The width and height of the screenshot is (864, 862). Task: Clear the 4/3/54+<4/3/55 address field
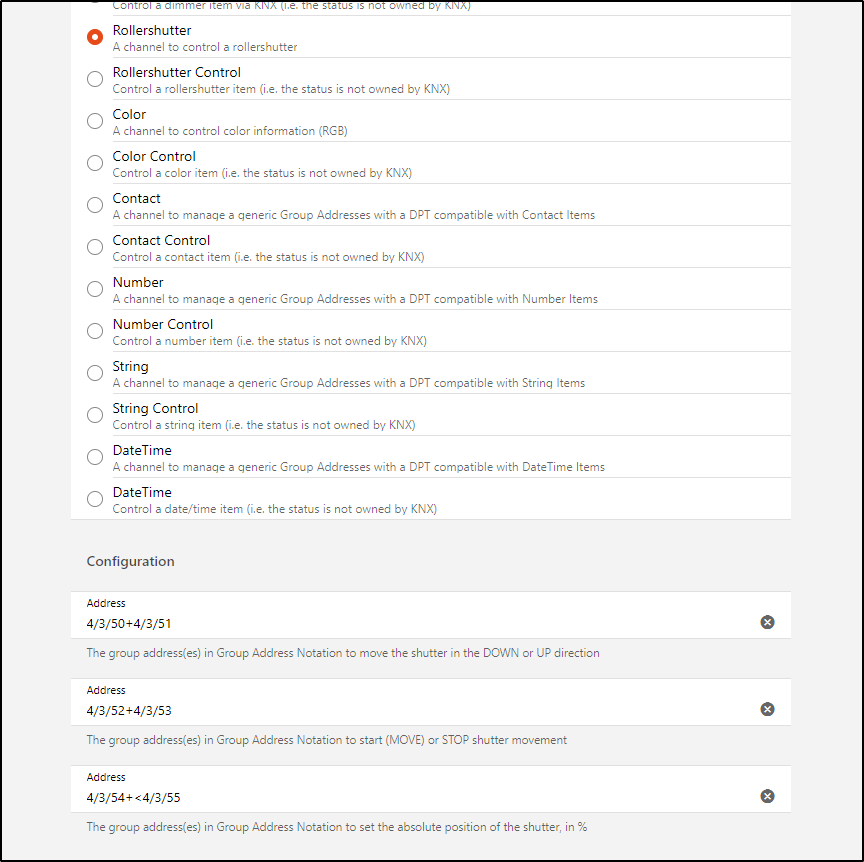tap(767, 796)
